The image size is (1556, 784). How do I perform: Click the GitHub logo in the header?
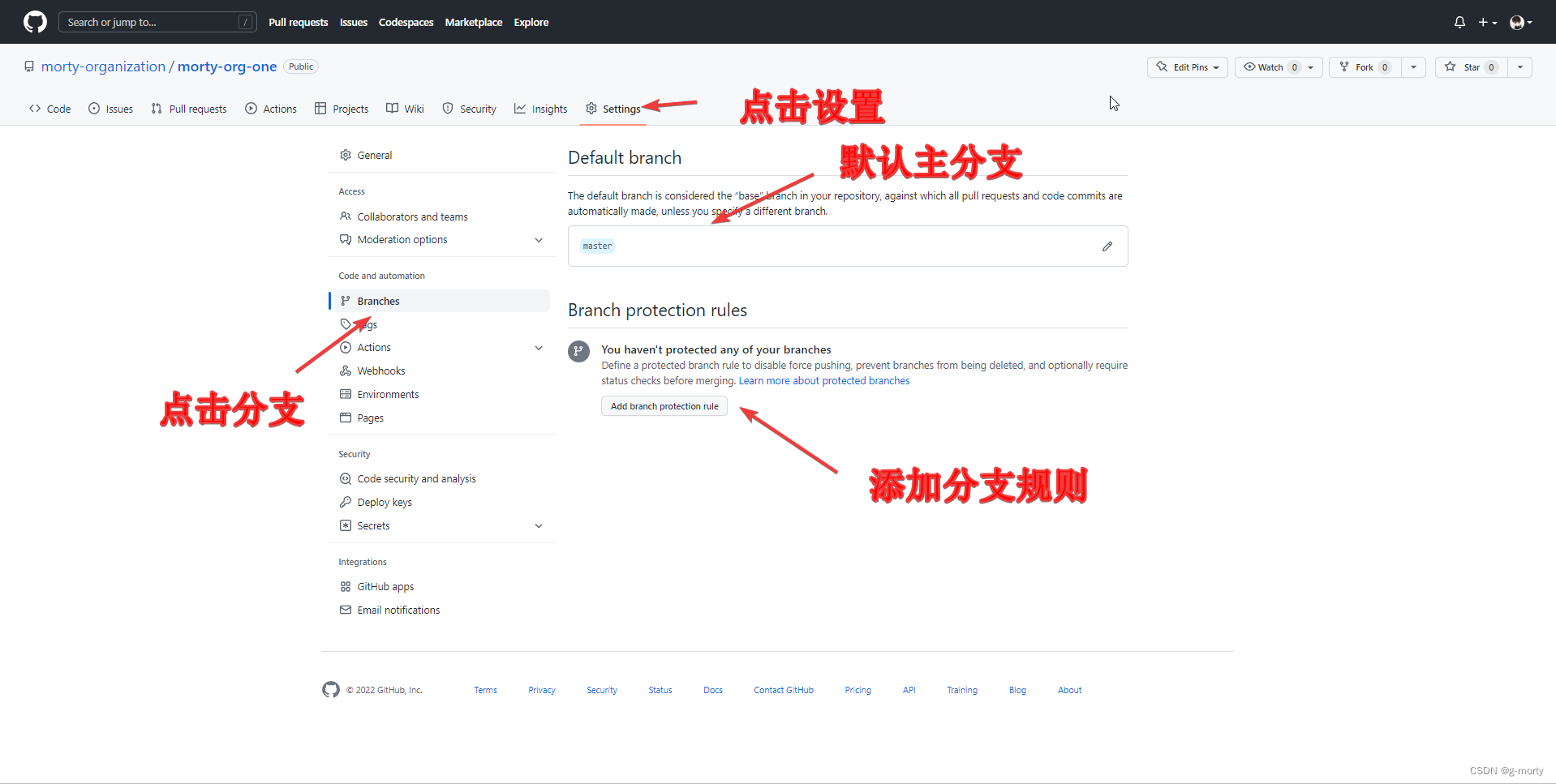(x=35, y=22)
